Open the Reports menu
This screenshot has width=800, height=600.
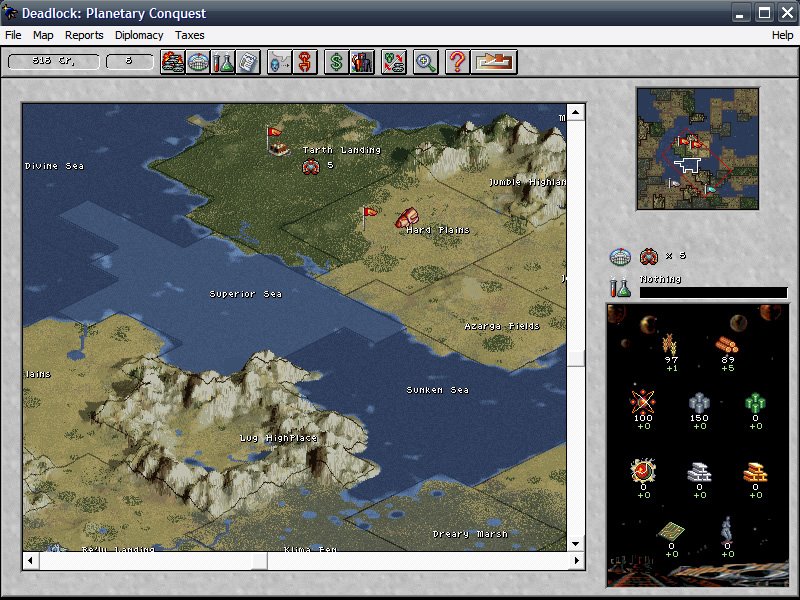84,35
